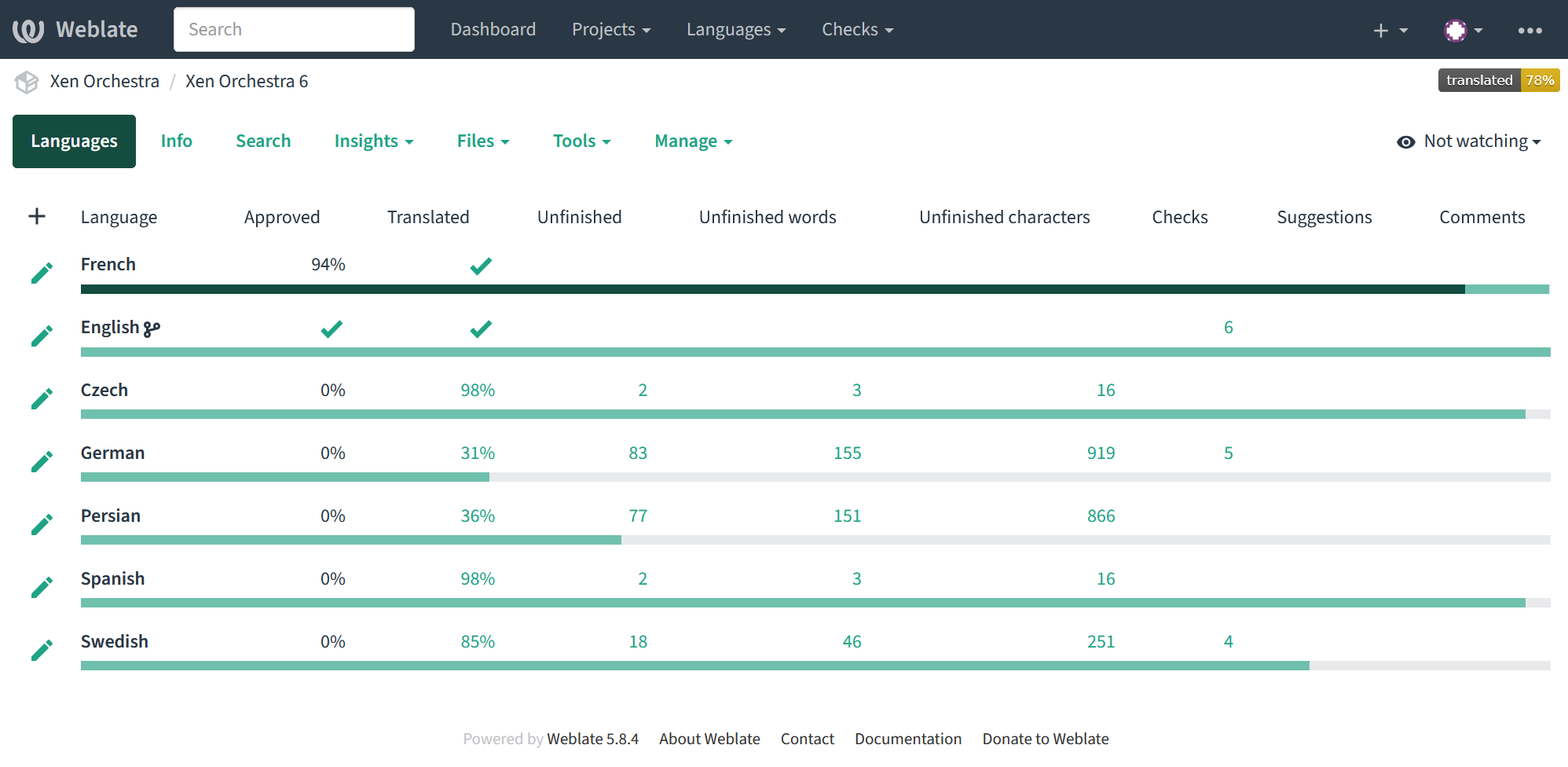Click the French progress bar
The height and width of the screenshot is (767, 1568).
[815, 289]
